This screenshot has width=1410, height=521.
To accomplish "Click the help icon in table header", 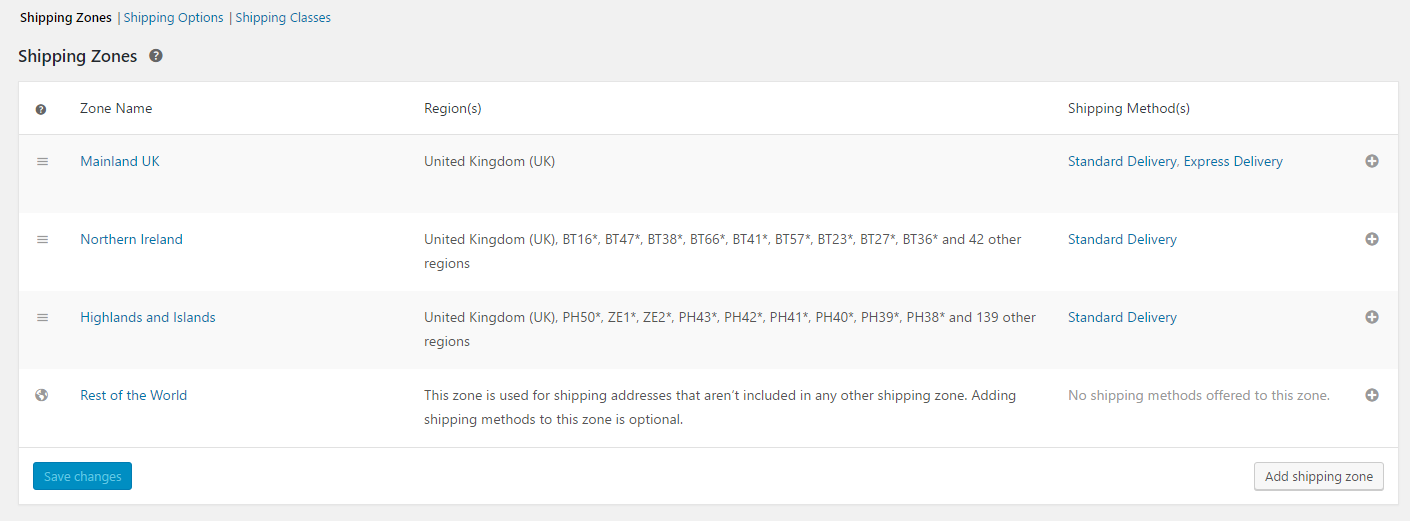I will (x=41, y=109).
